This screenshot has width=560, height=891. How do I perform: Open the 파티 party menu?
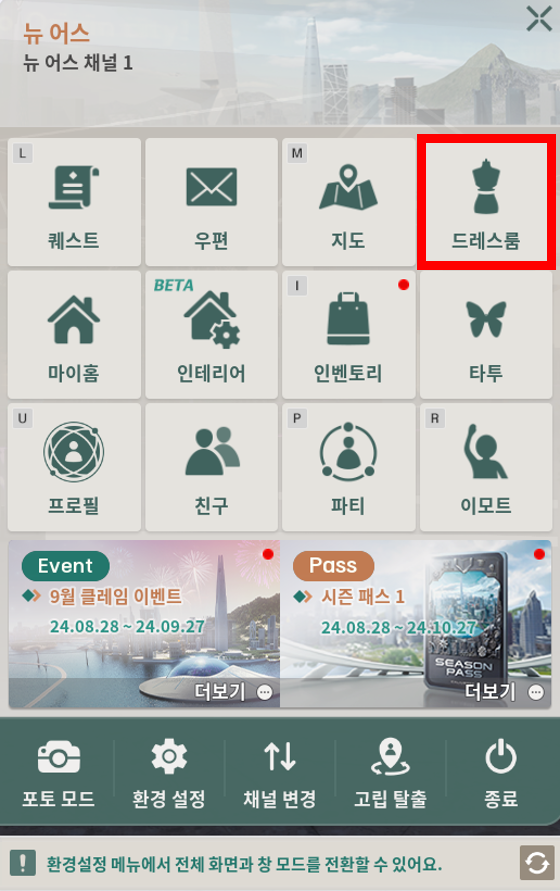(x=349, y=467)
